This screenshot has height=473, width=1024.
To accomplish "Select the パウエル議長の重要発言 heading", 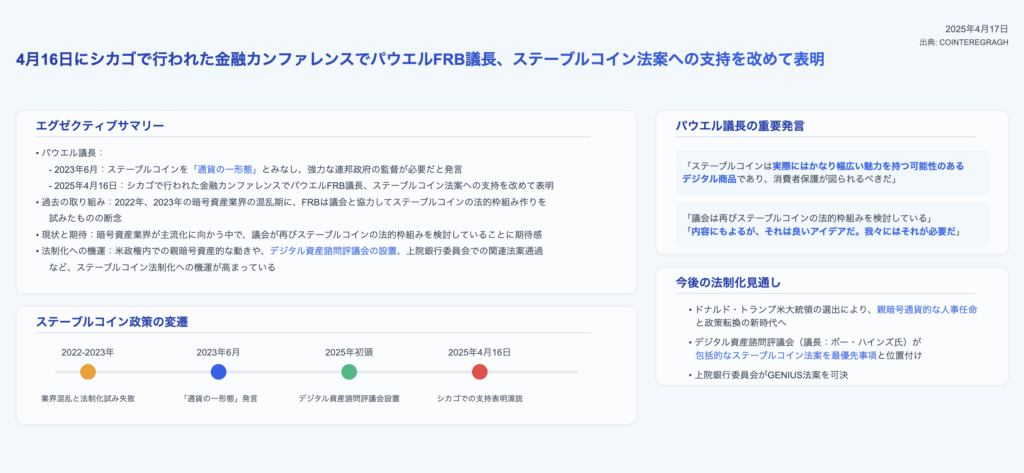I will coord(740,126).
